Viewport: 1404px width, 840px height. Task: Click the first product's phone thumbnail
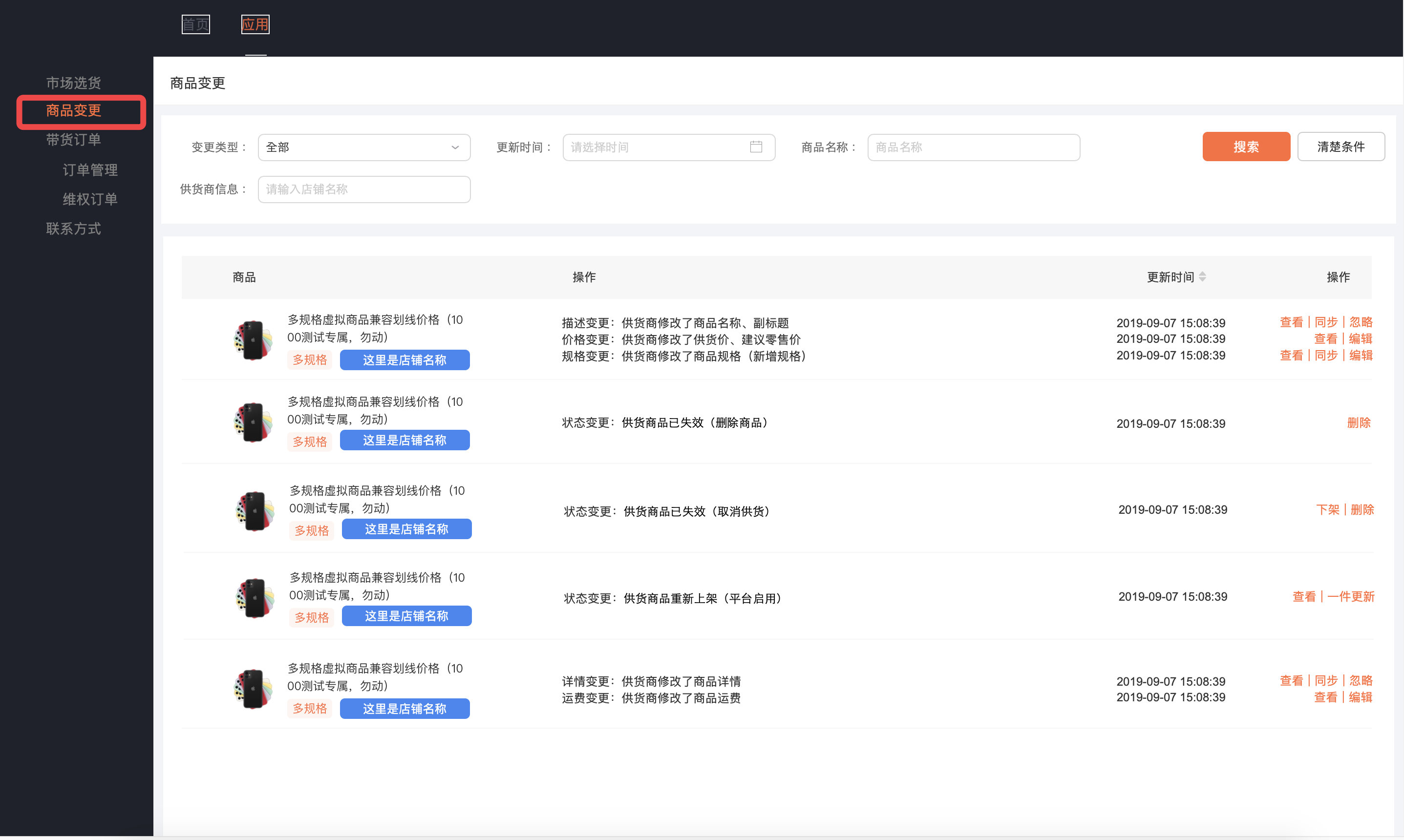pyautogui.click(x=253, y=339)
